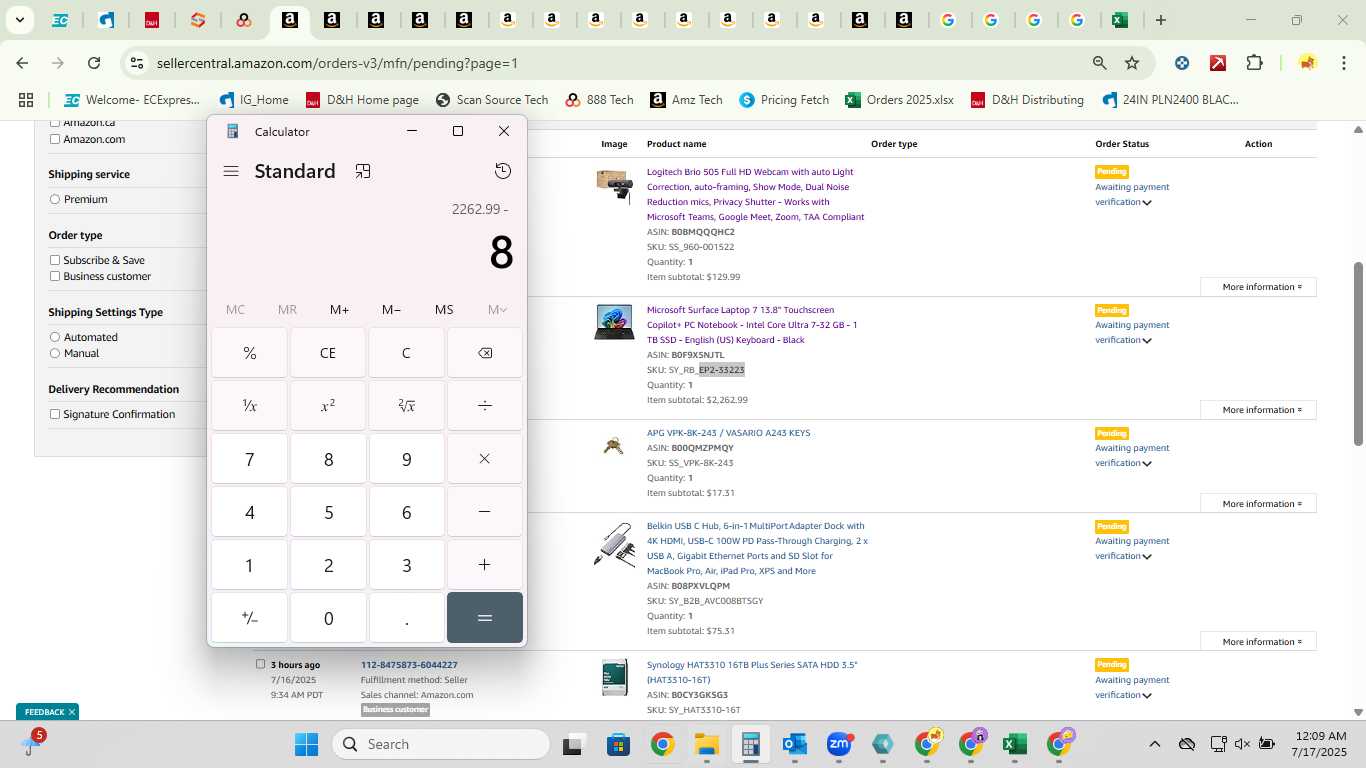
Task: Click the minus key in Calculator
Action: coord(485,512)
